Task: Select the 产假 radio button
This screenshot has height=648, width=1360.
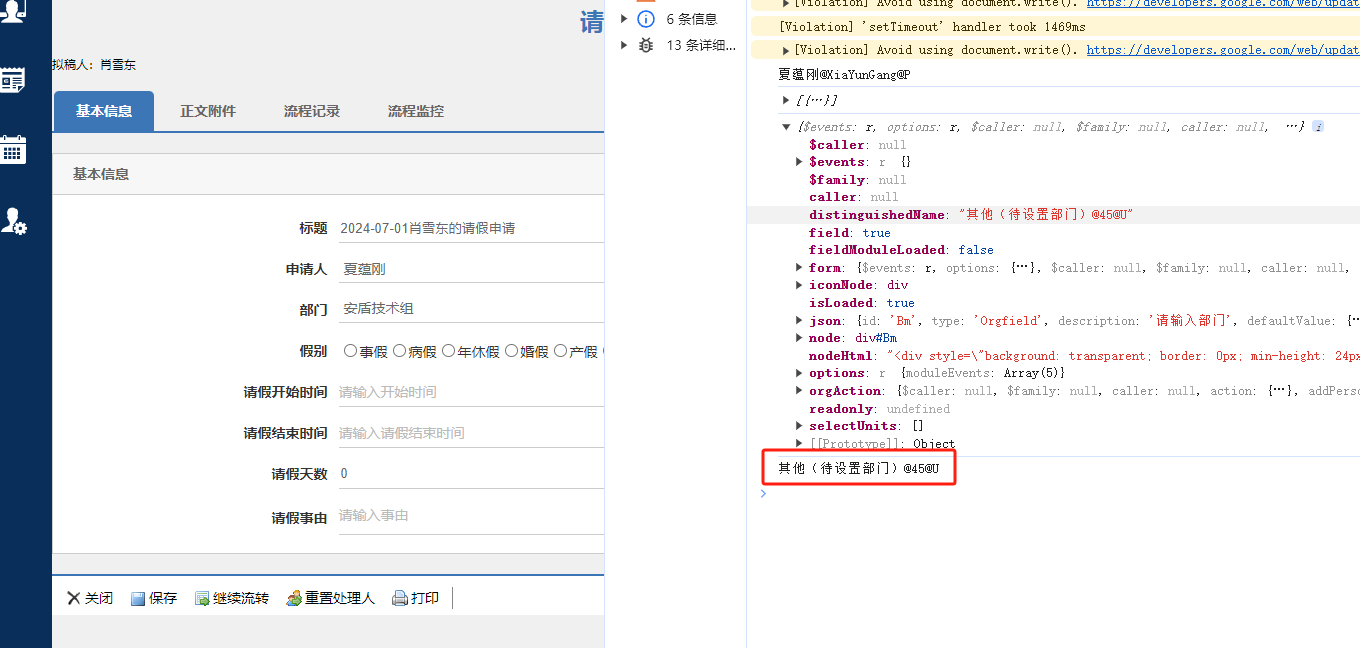Action: point(560,351)
